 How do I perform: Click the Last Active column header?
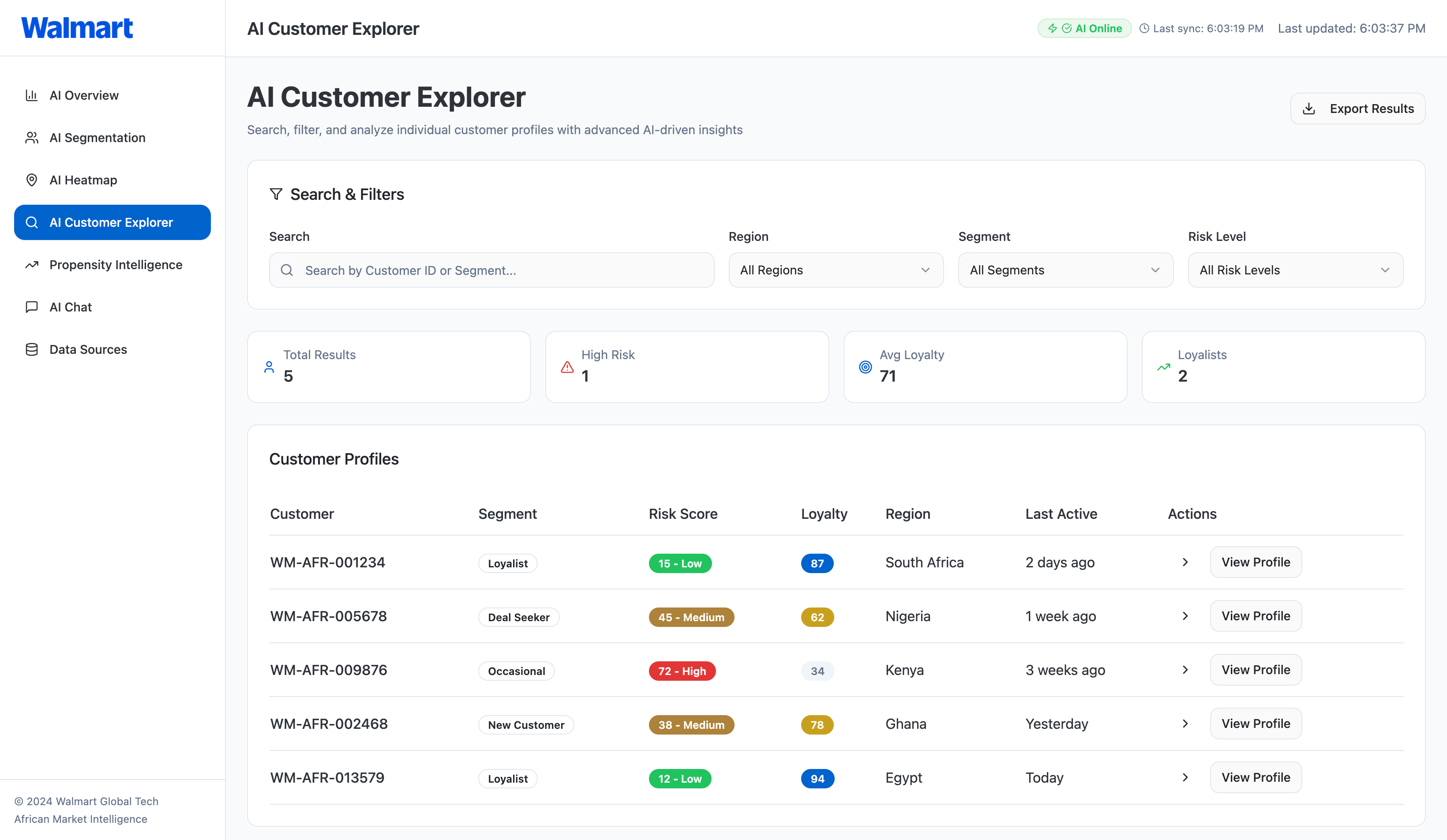coord(1061,514)
